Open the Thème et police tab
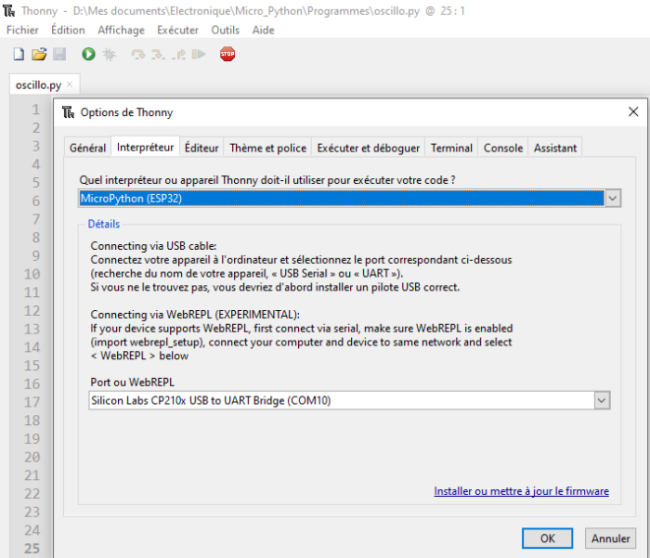This screenshot has width=650, height=558. tap(268, 148)
